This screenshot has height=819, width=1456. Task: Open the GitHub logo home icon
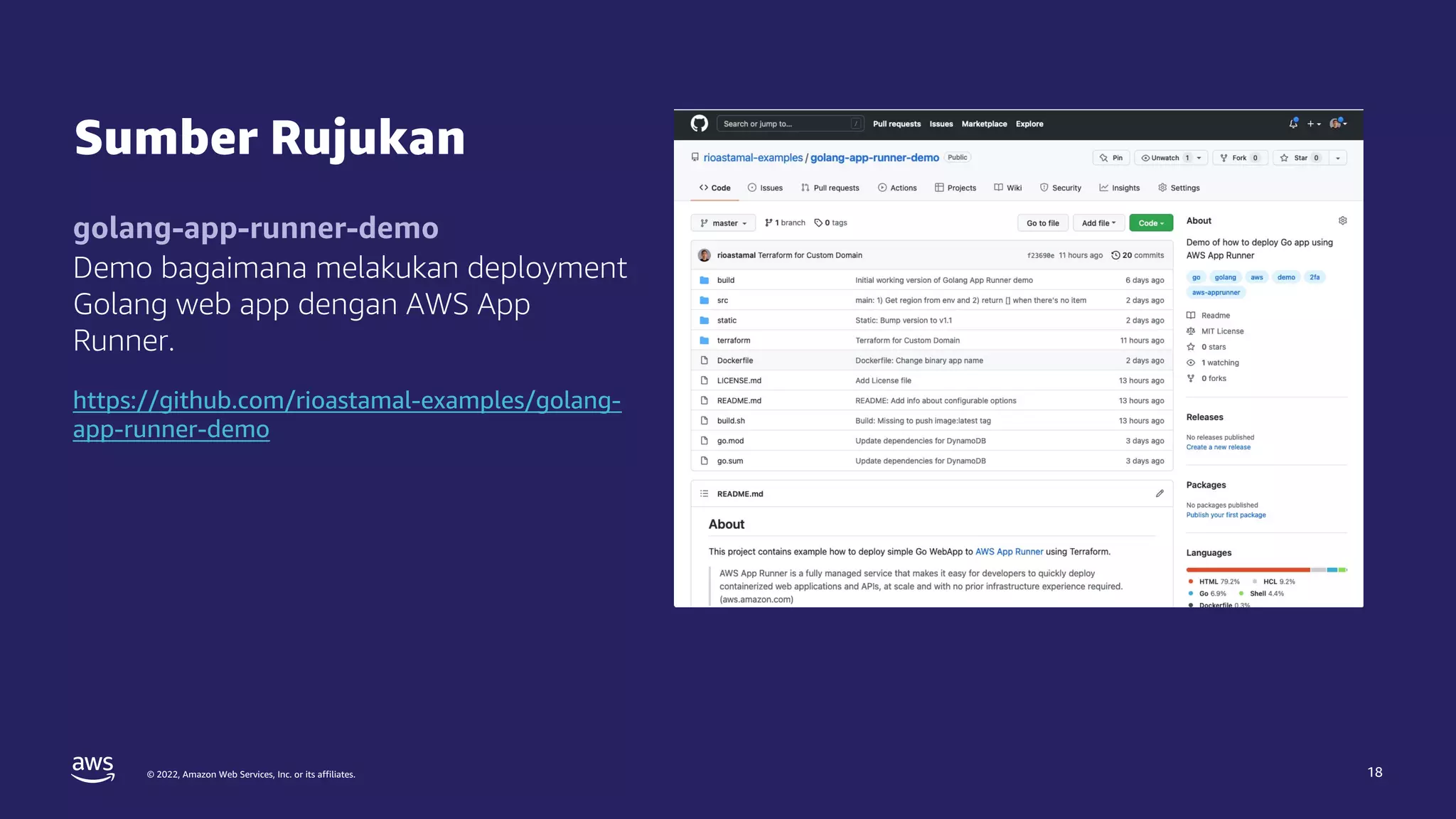[x=700, y=124]
